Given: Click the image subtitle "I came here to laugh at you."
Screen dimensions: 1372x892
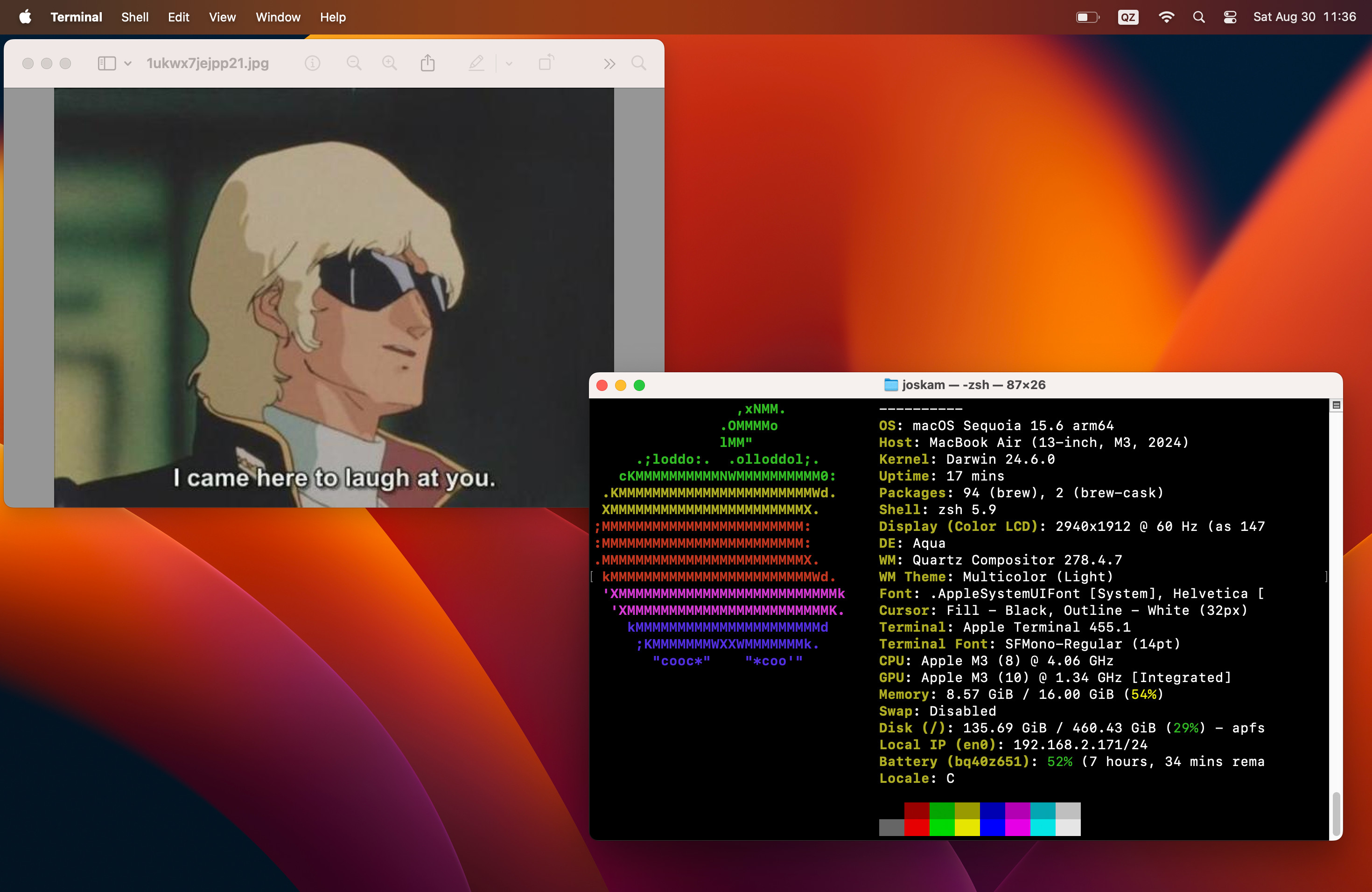Looking at the screenshot, I should click(334, 478).
